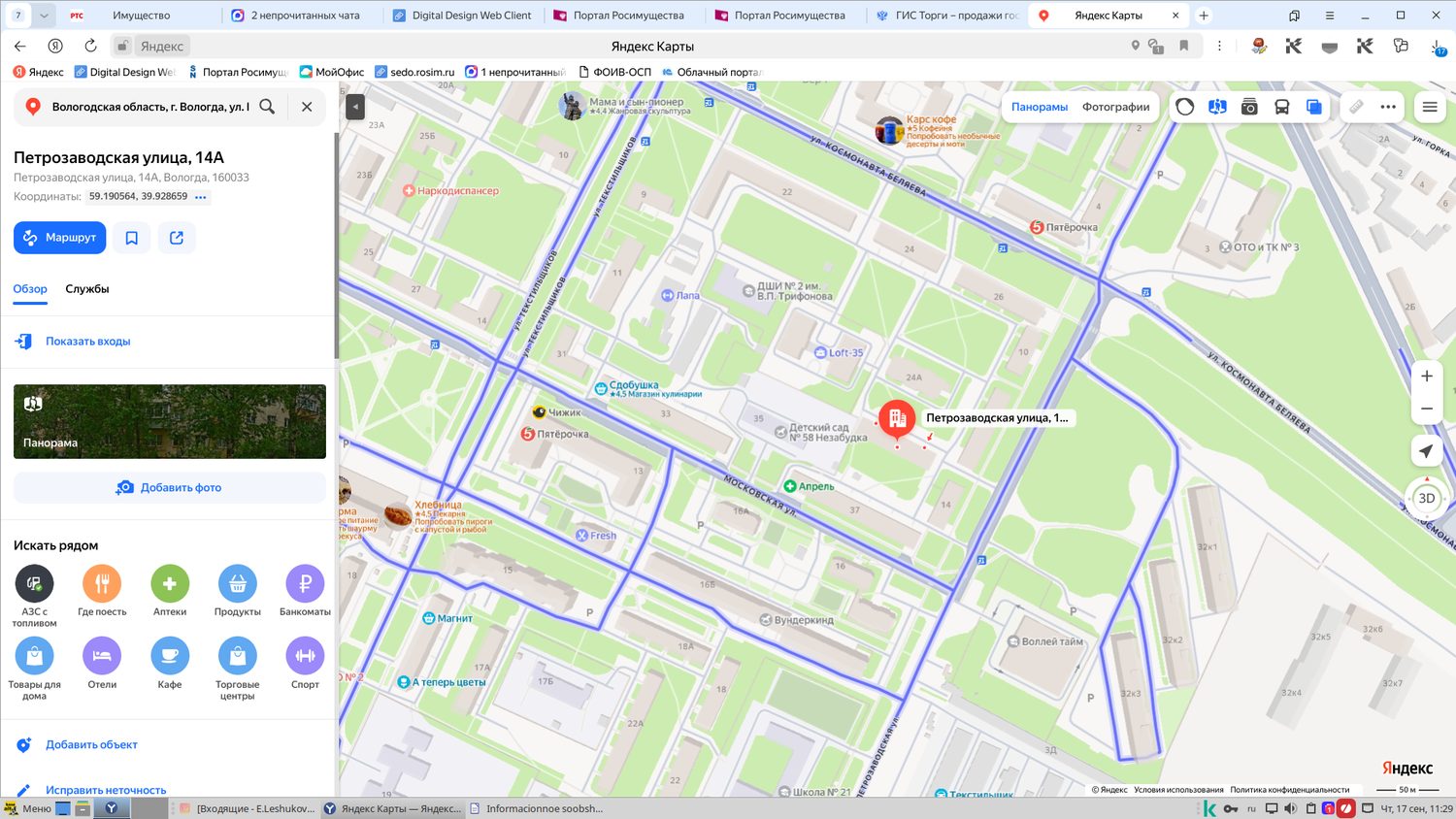Click the share icon in the address card
The image size is (1456, 819).
177,238
